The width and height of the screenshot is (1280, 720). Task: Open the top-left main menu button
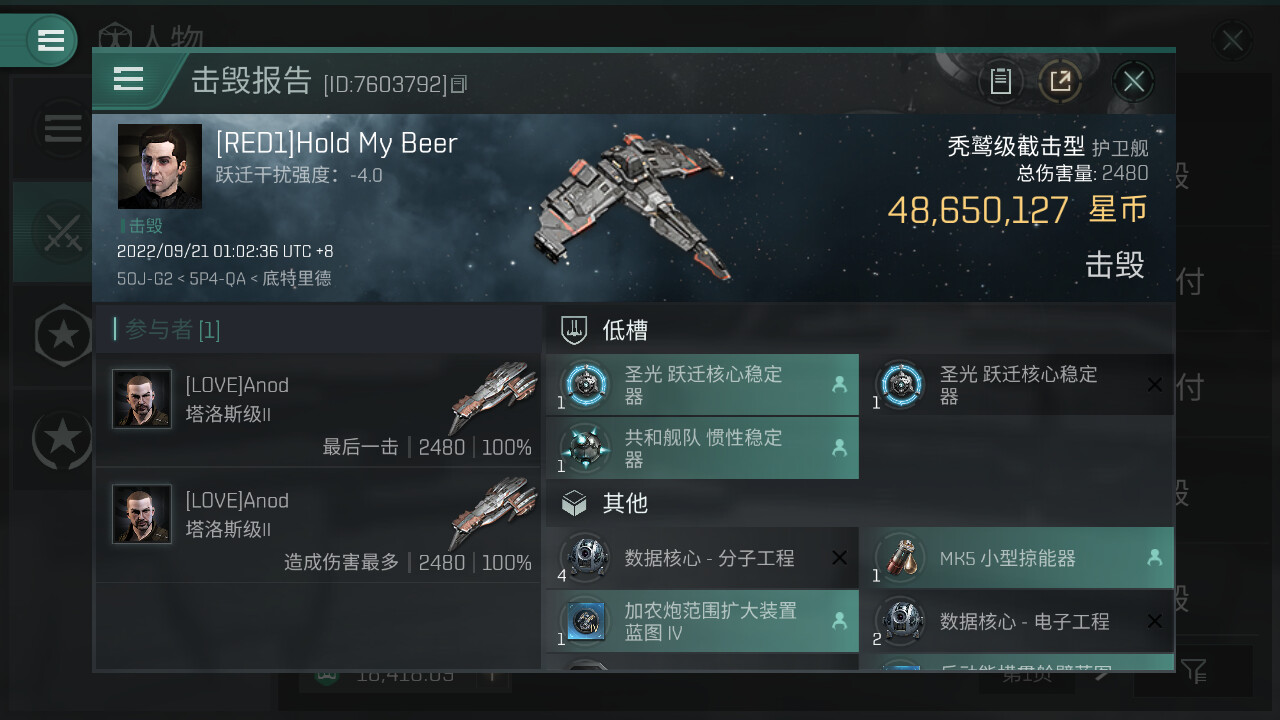51,40
